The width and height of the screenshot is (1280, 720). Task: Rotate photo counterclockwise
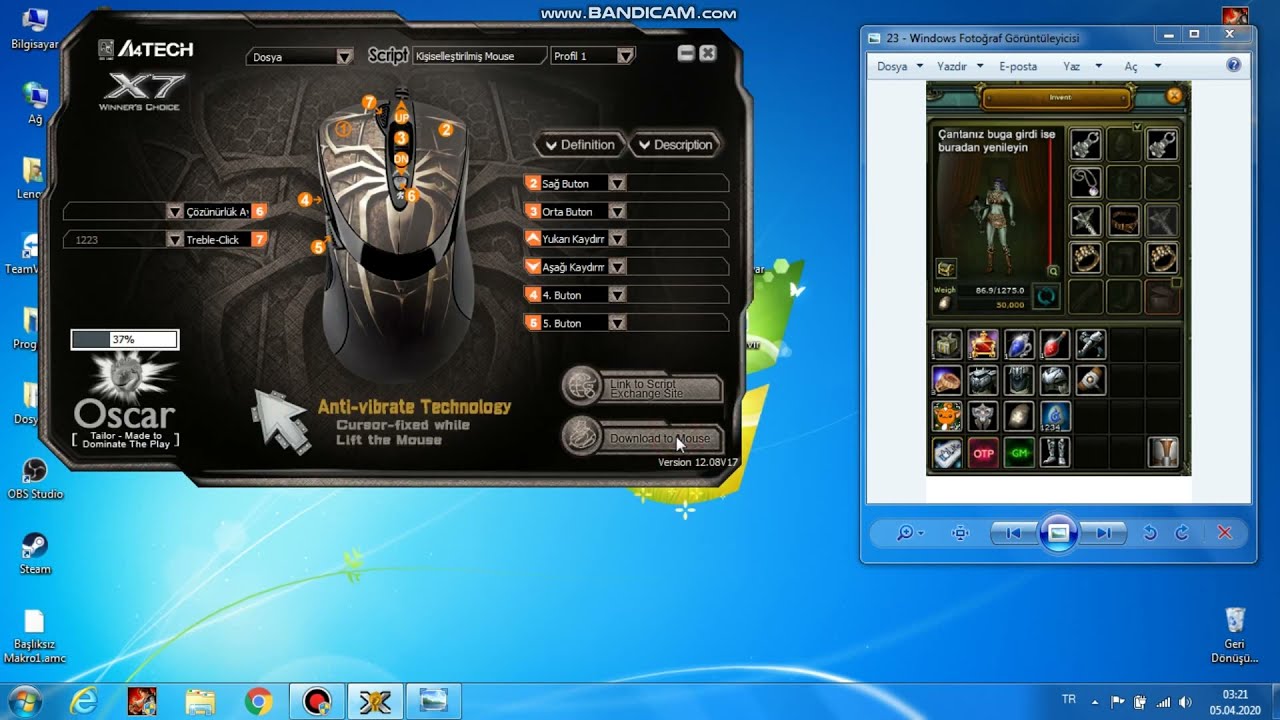tap(1150, 533)
